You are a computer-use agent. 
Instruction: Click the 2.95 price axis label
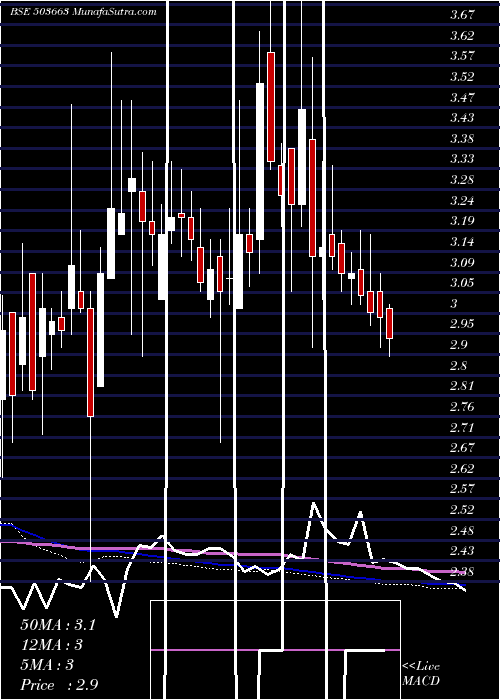tap(462, 324)
